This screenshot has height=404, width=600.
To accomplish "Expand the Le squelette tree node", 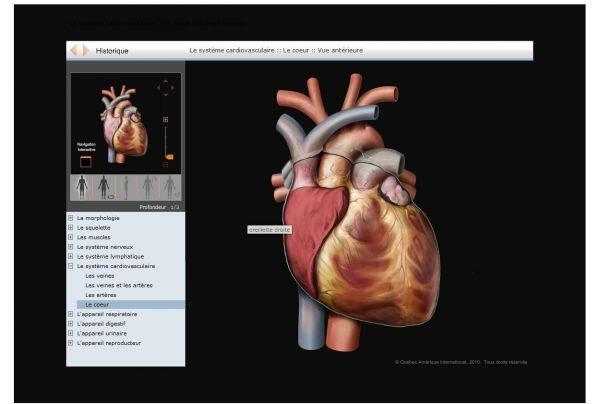I will (x=70, y=228).
